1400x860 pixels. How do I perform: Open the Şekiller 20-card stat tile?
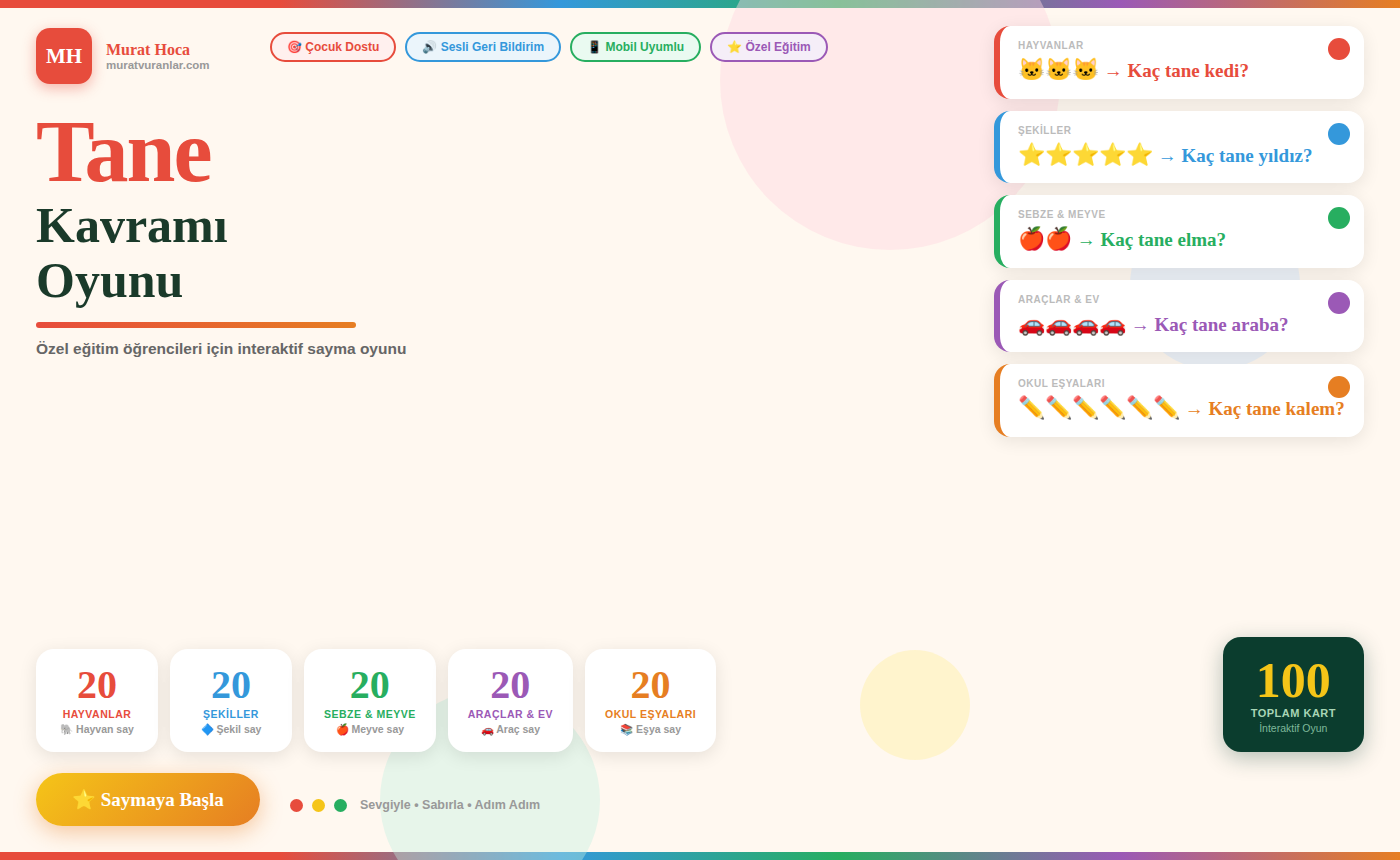coord(231,700)
